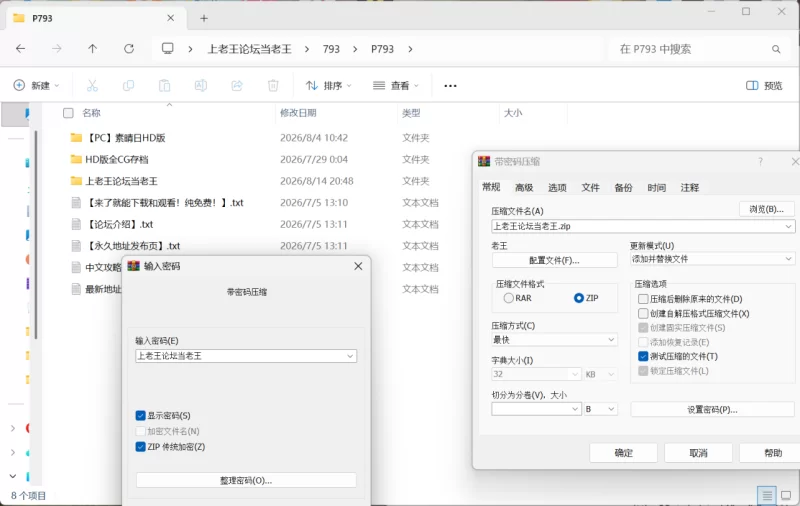The image size is (800, 506).
Task: Close the 输入密码 dialog
Action: coord(358,266)
